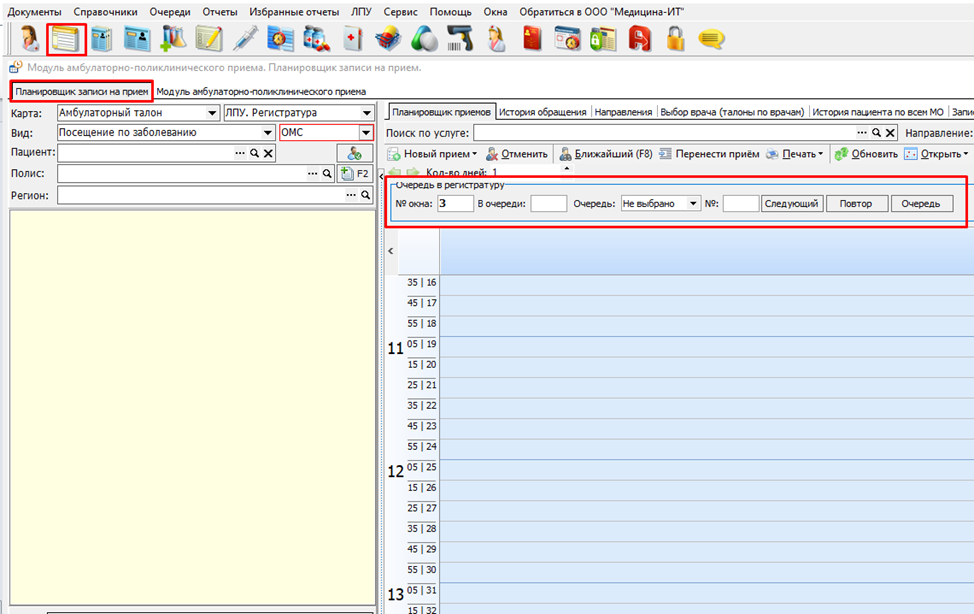The height and width of the screenshot is (614, 974).
Task: Click the barcode scanner icon in toolbar
Action: 460,39
